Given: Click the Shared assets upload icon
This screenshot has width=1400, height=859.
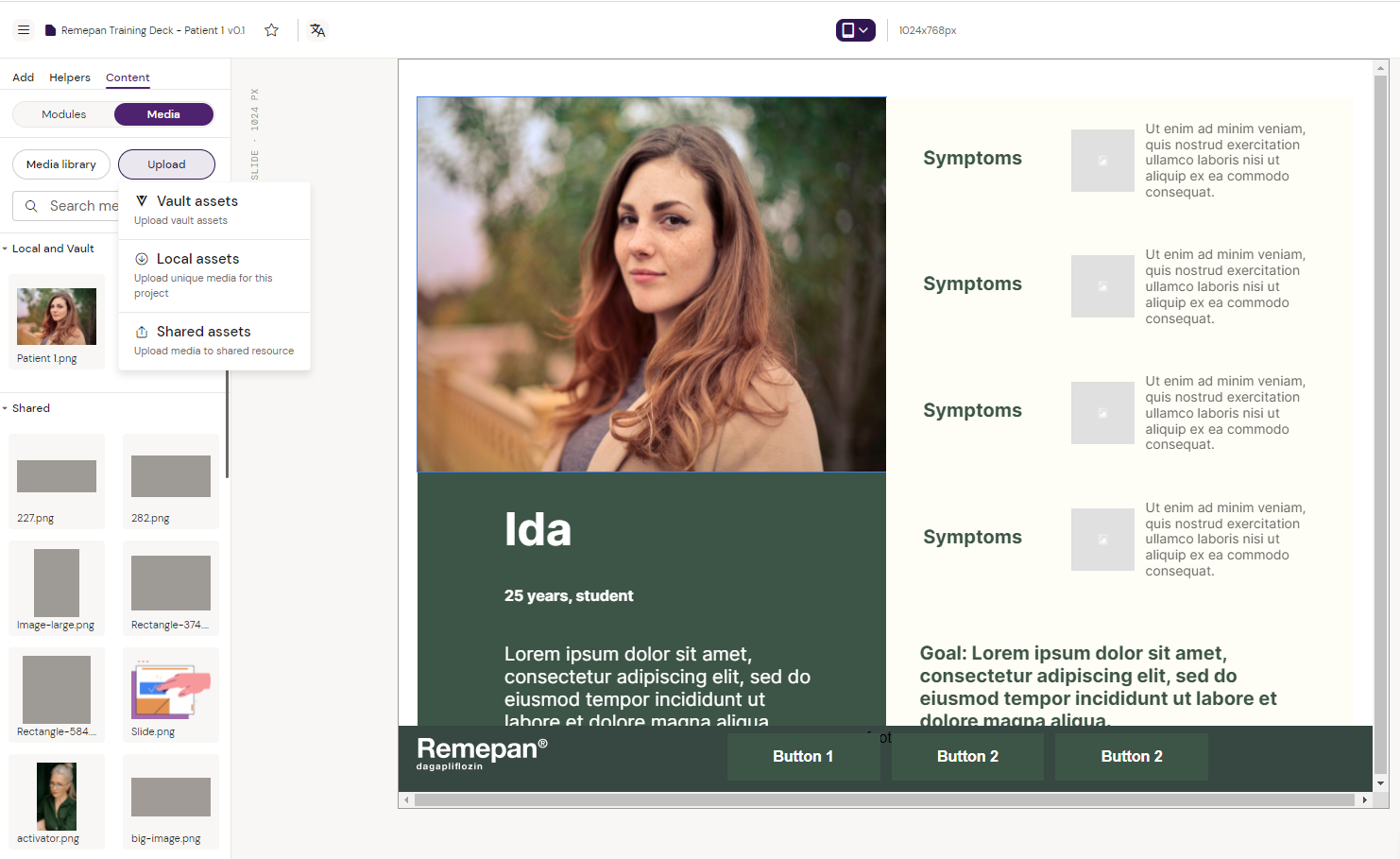Looking at the screenshot, I should (142, 332).
